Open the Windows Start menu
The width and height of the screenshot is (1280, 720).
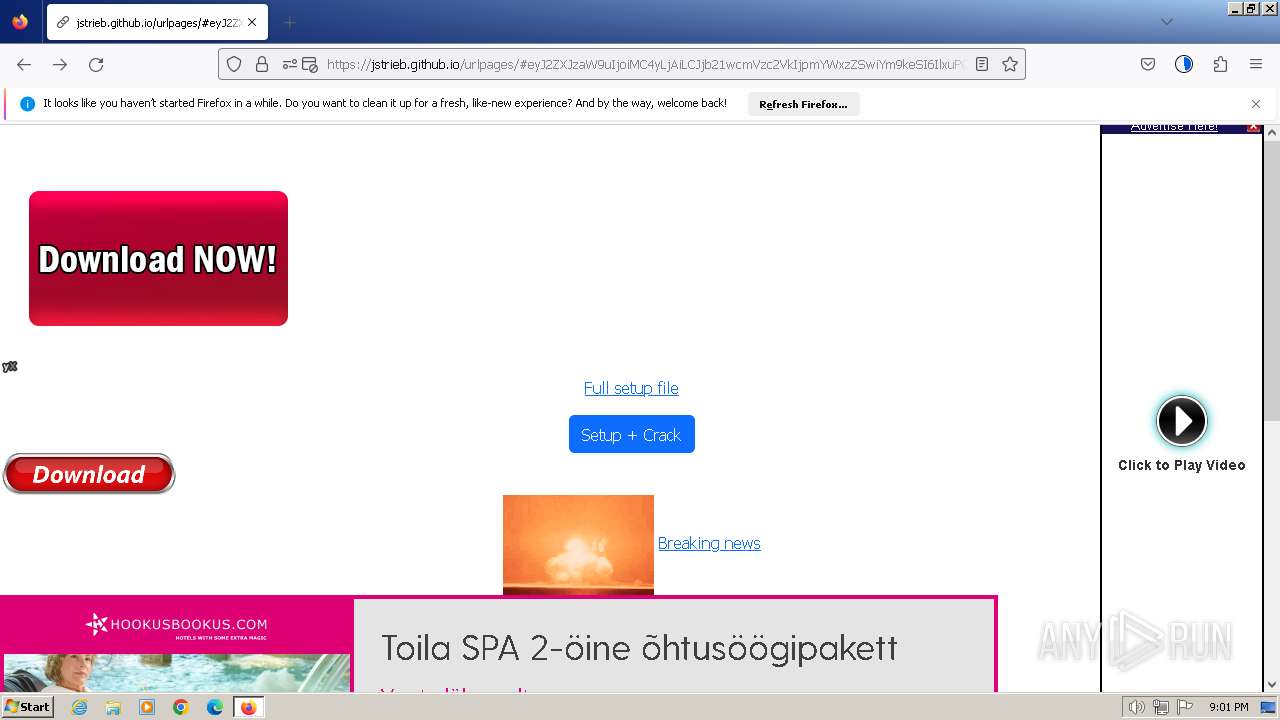27,707
